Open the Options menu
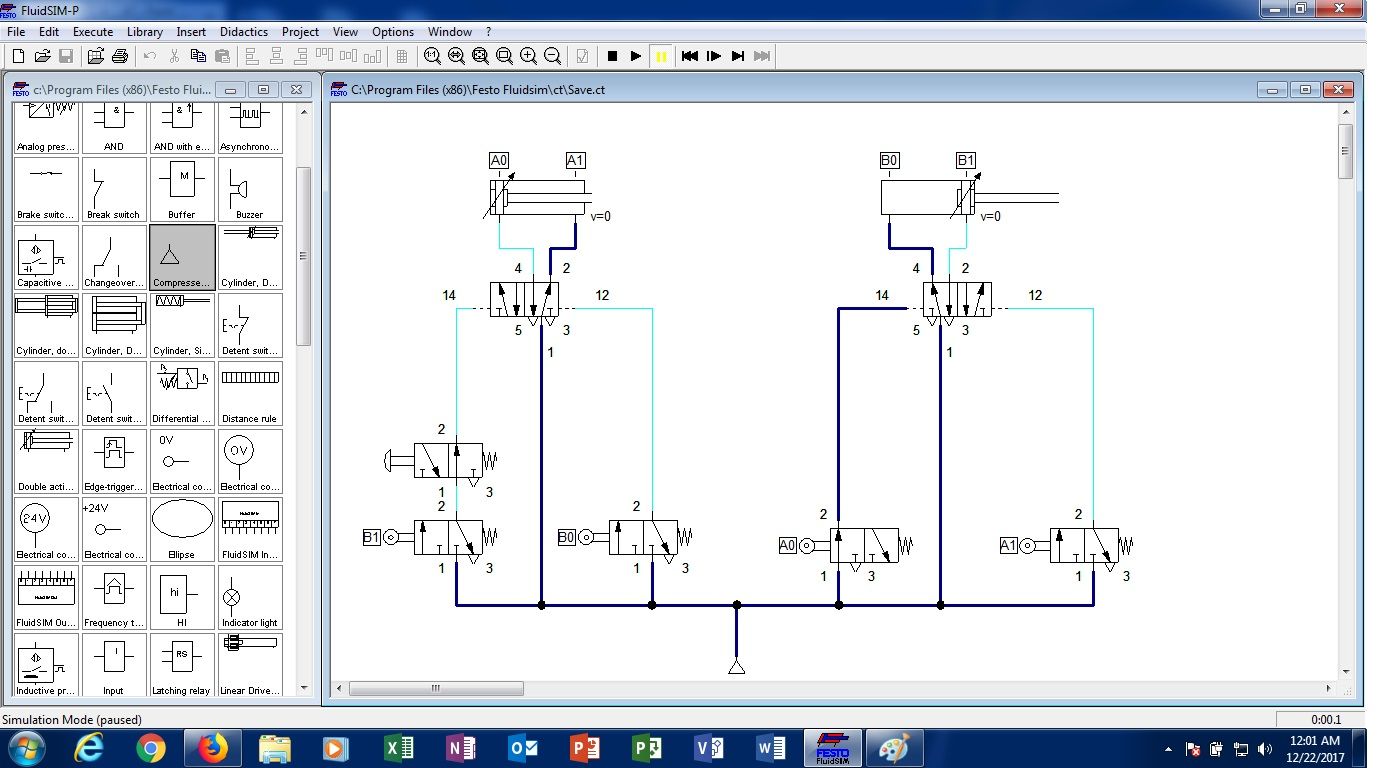 392,31
